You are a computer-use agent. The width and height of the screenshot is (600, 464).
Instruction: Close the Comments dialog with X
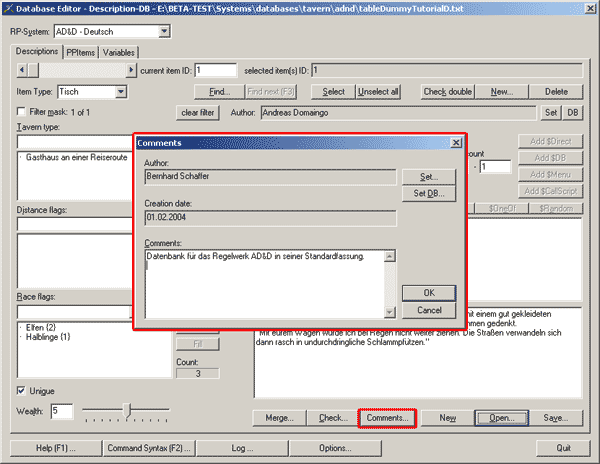coord(456,143)
